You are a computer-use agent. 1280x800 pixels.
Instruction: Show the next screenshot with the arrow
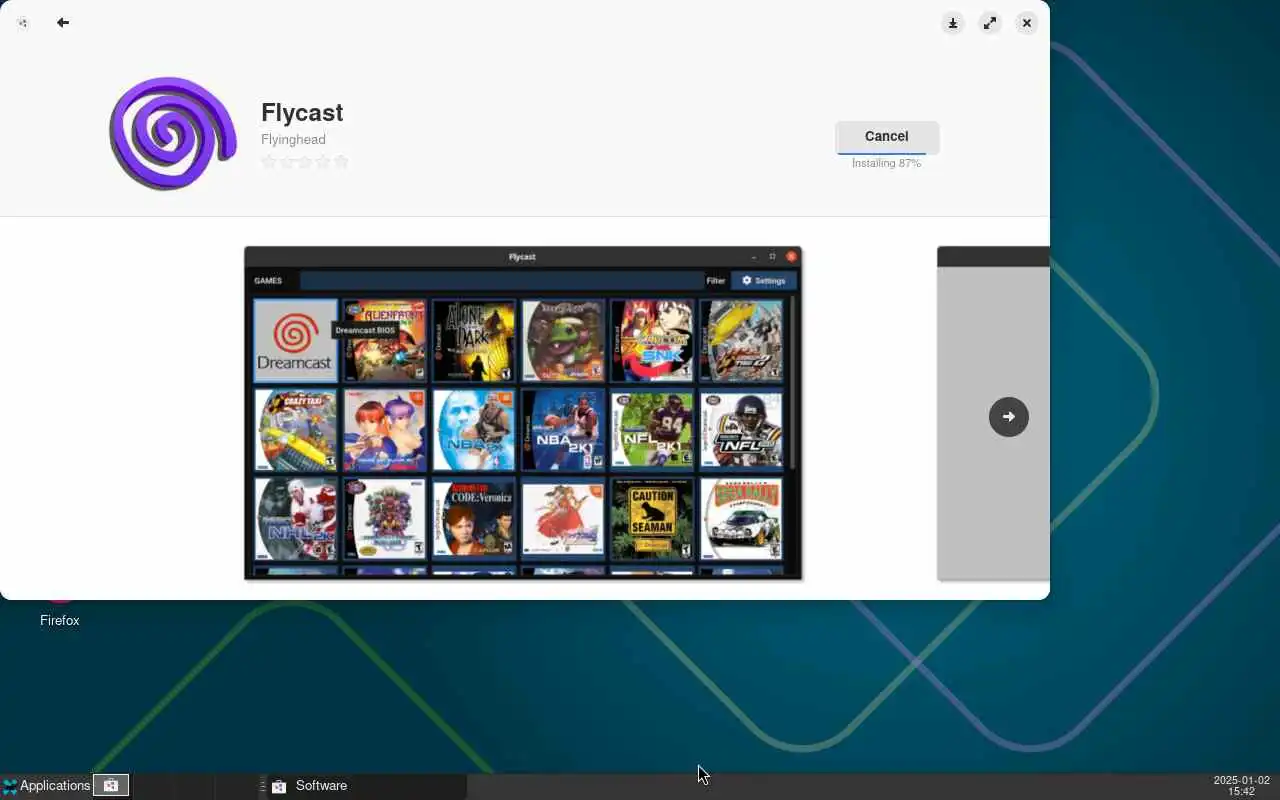pos(1008,416)
